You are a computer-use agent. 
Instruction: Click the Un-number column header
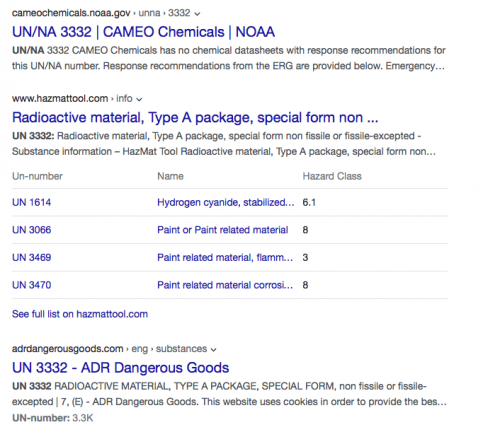(x=37, y=176)
